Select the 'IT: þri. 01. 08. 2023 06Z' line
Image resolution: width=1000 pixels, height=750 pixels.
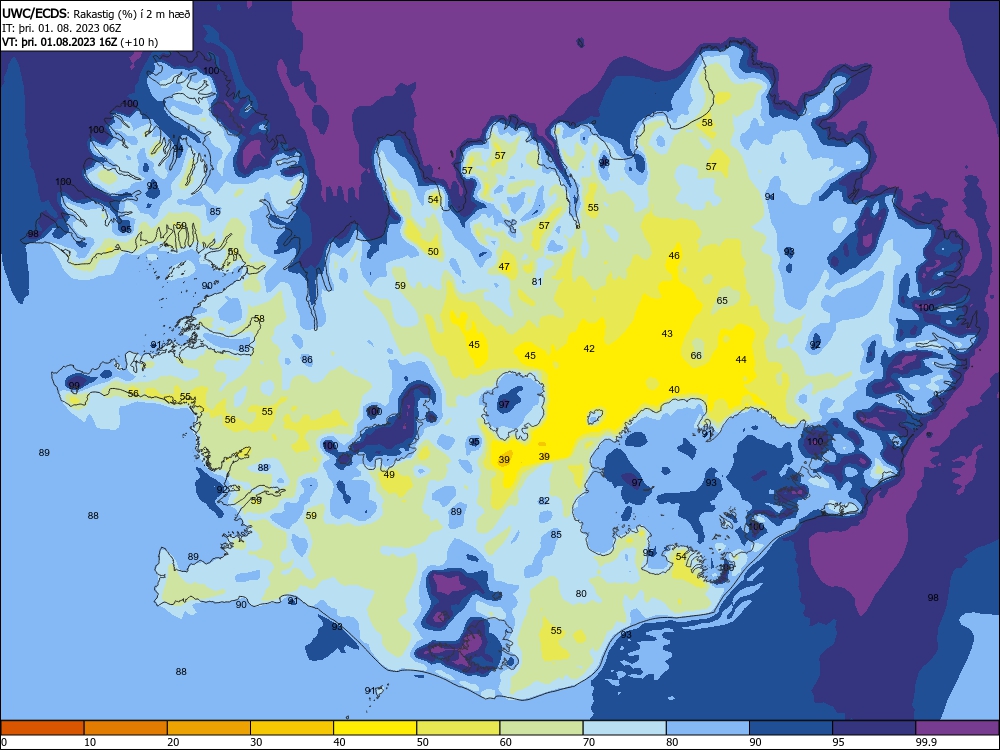pyautogui.click(x=62, y=28)
